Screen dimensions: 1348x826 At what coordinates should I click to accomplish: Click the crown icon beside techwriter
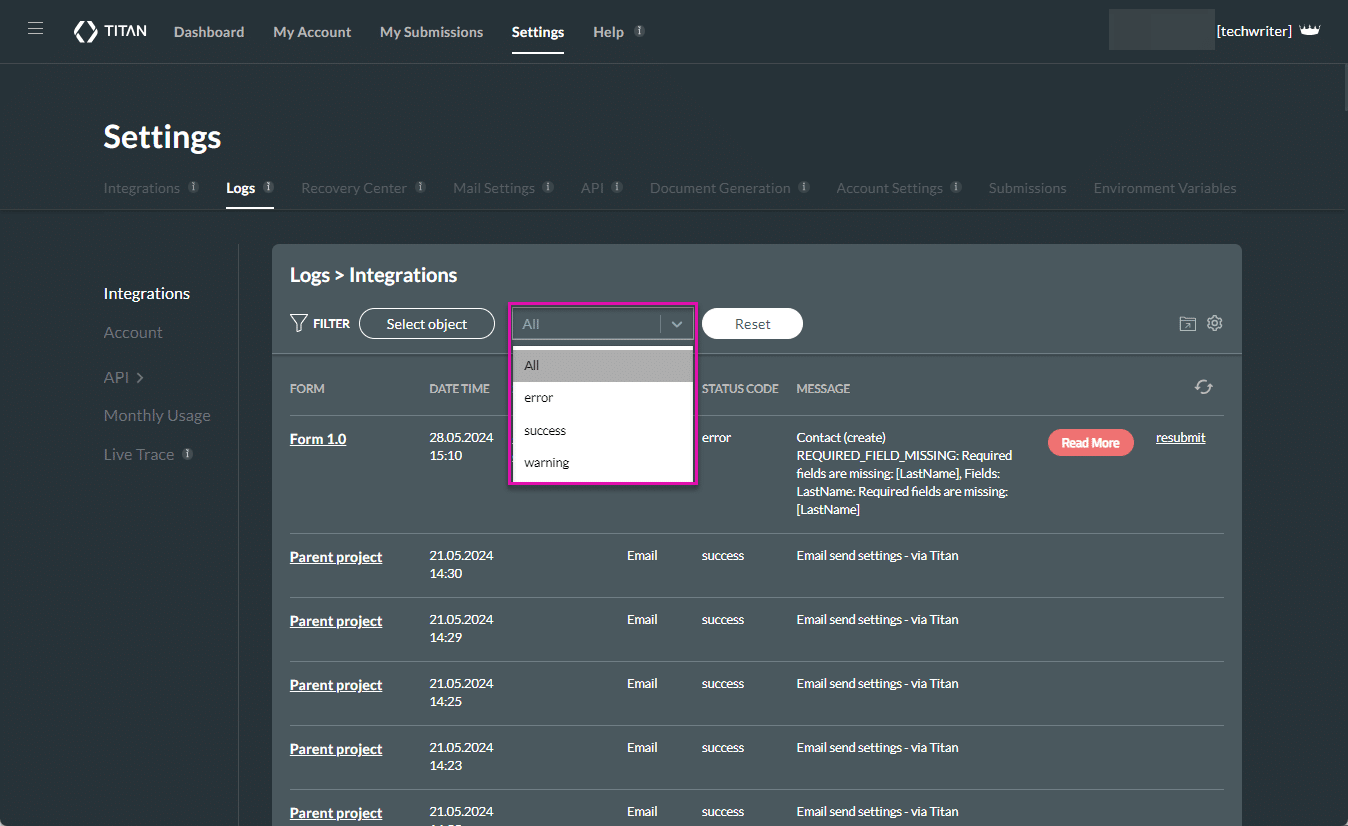pos(1309,31)
